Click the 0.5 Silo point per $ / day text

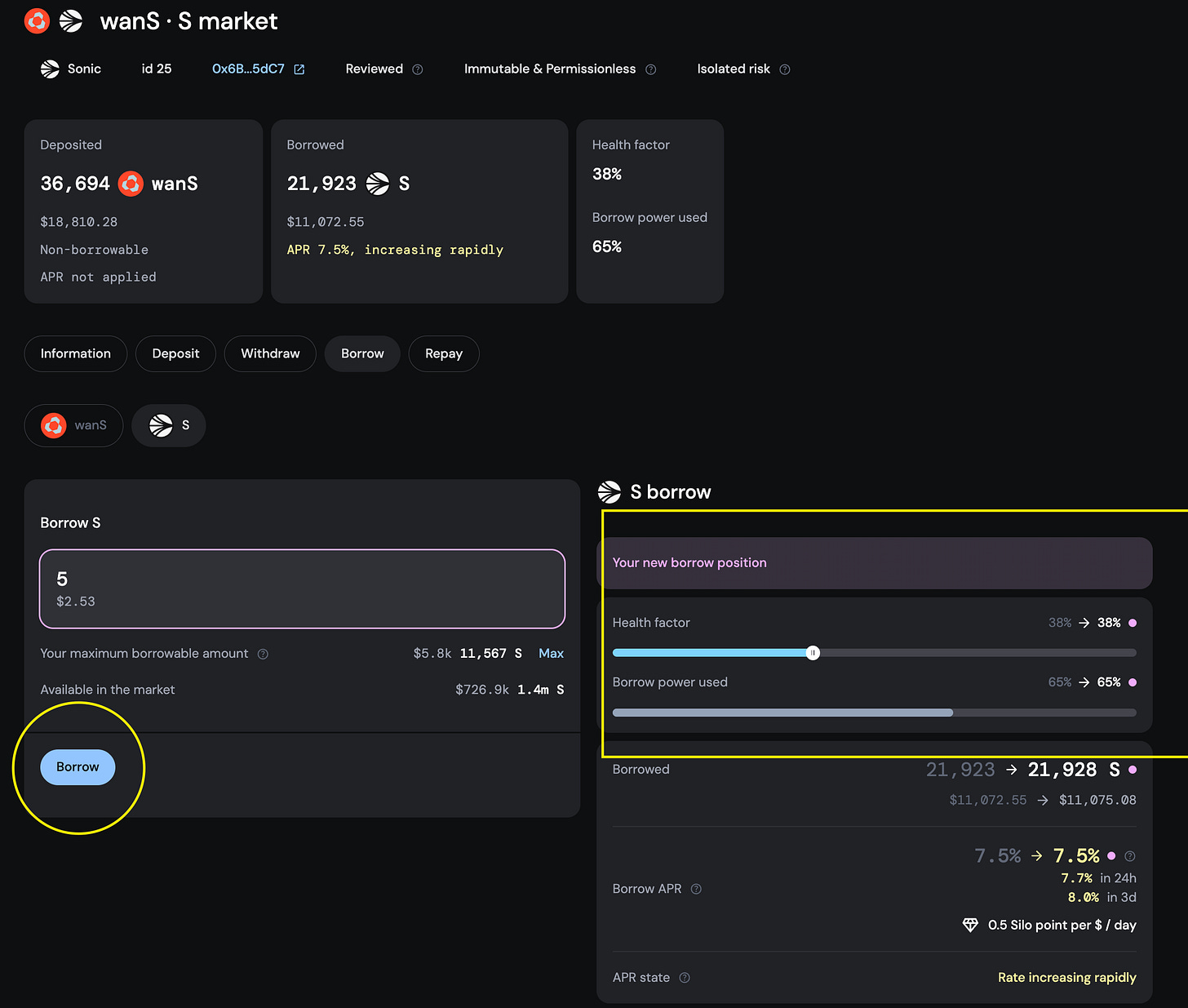pos(1062,926)
